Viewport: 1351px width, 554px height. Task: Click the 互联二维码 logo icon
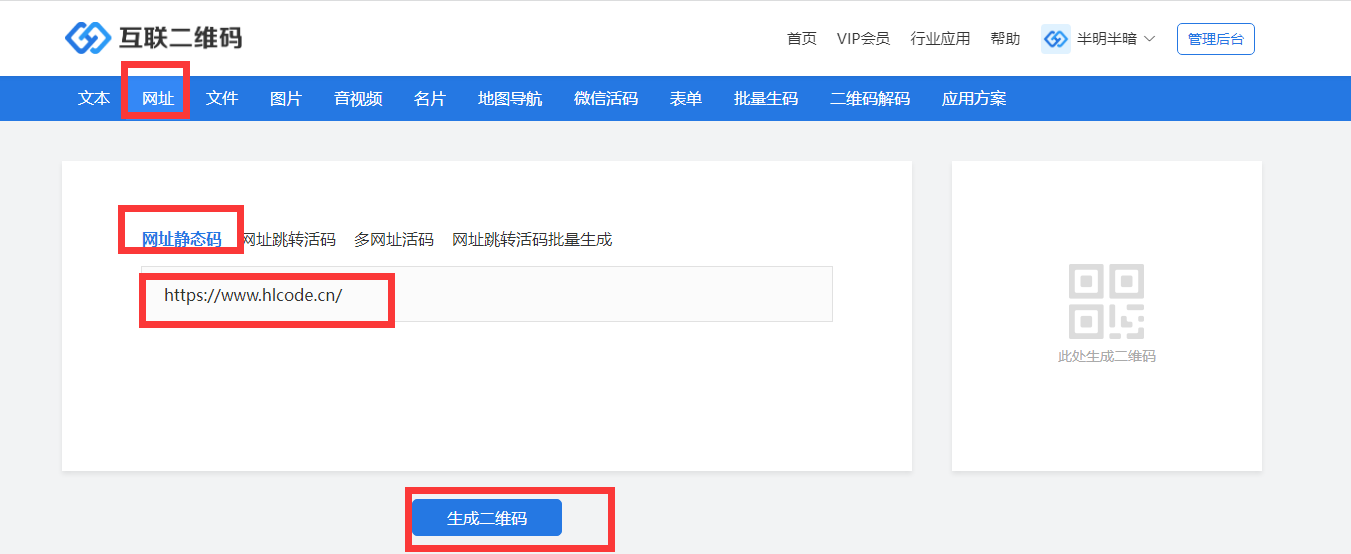click(x=87, y=38)
